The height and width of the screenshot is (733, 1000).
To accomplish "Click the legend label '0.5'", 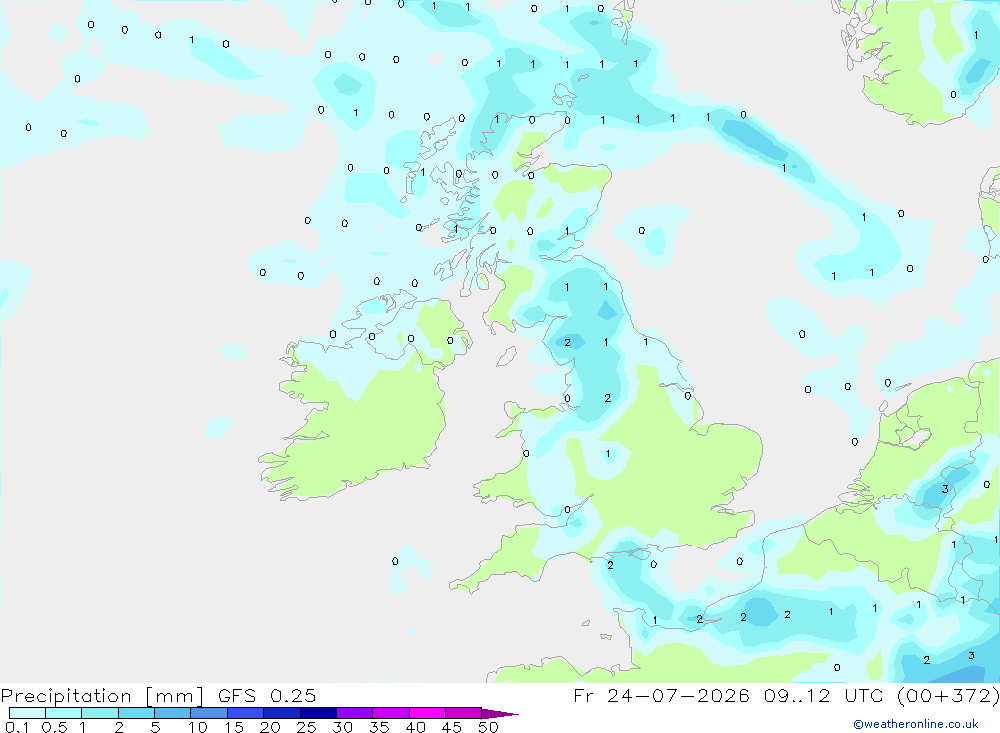I will click(x=54, y=727).
